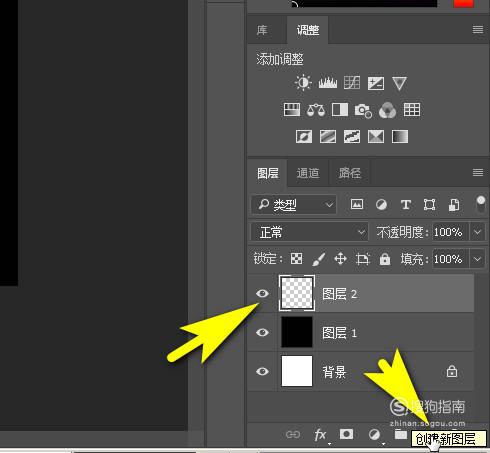Switch to the 库 tab
The image size is (490, 453).
(x=262, y=30)
